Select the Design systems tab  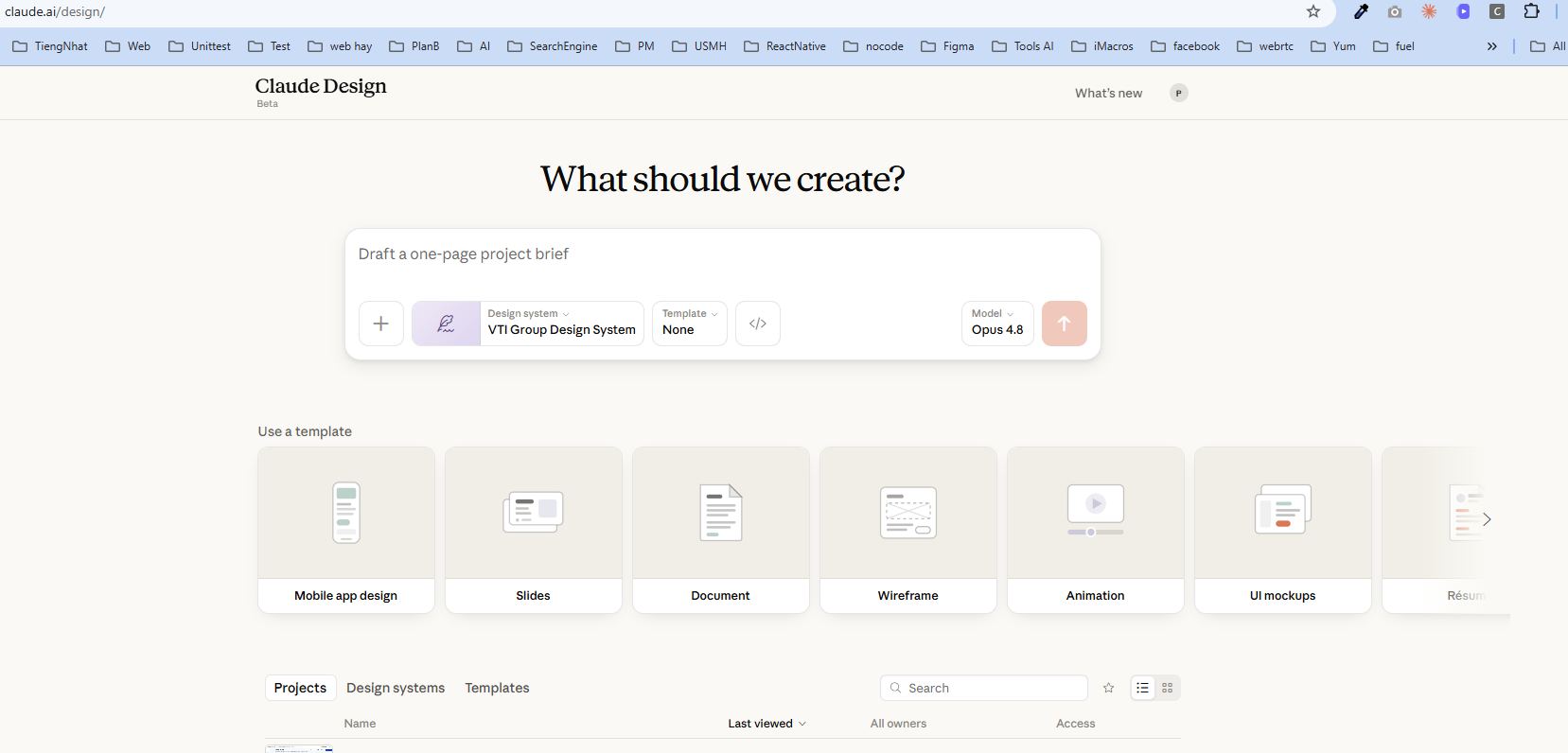396,688
